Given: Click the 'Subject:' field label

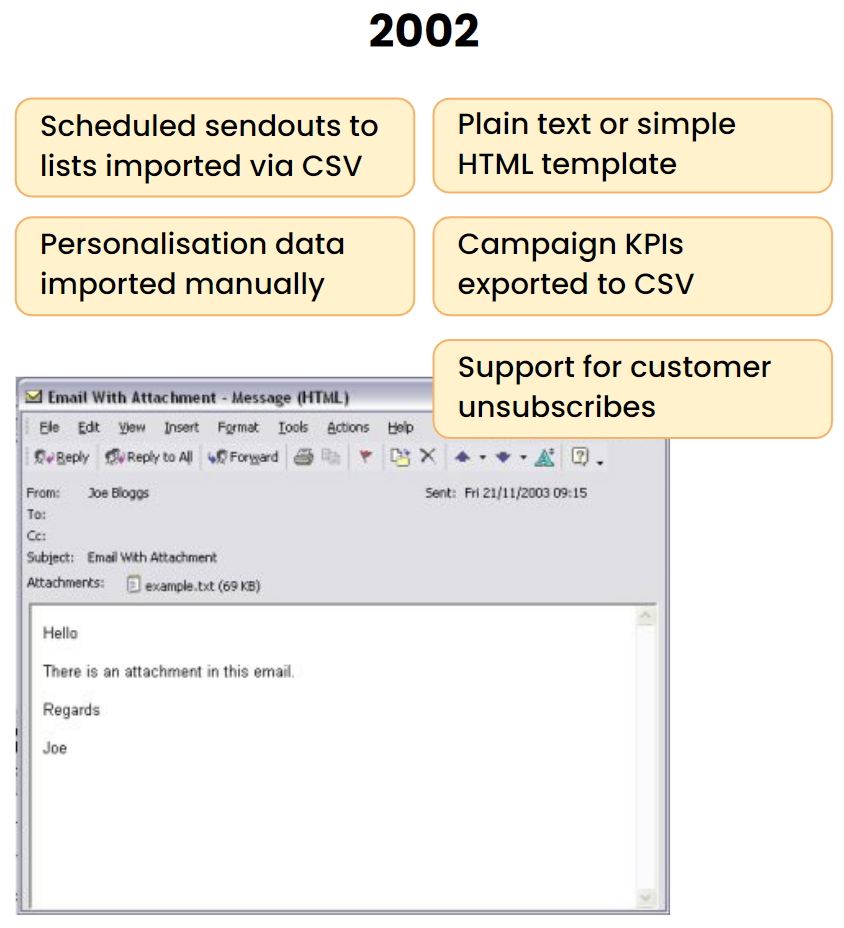Looking at the screenshot, I should [50, 558].
